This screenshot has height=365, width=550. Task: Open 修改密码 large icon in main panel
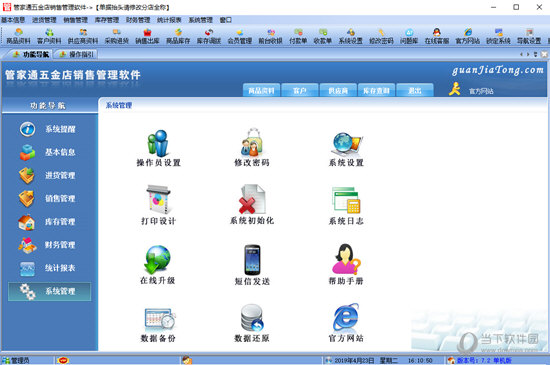click(x=251, y=148)
